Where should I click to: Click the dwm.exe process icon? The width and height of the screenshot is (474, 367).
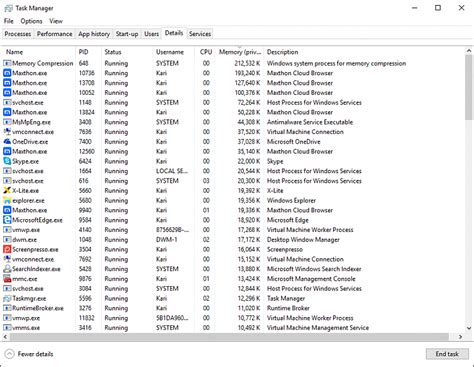[x=7, y=240]
